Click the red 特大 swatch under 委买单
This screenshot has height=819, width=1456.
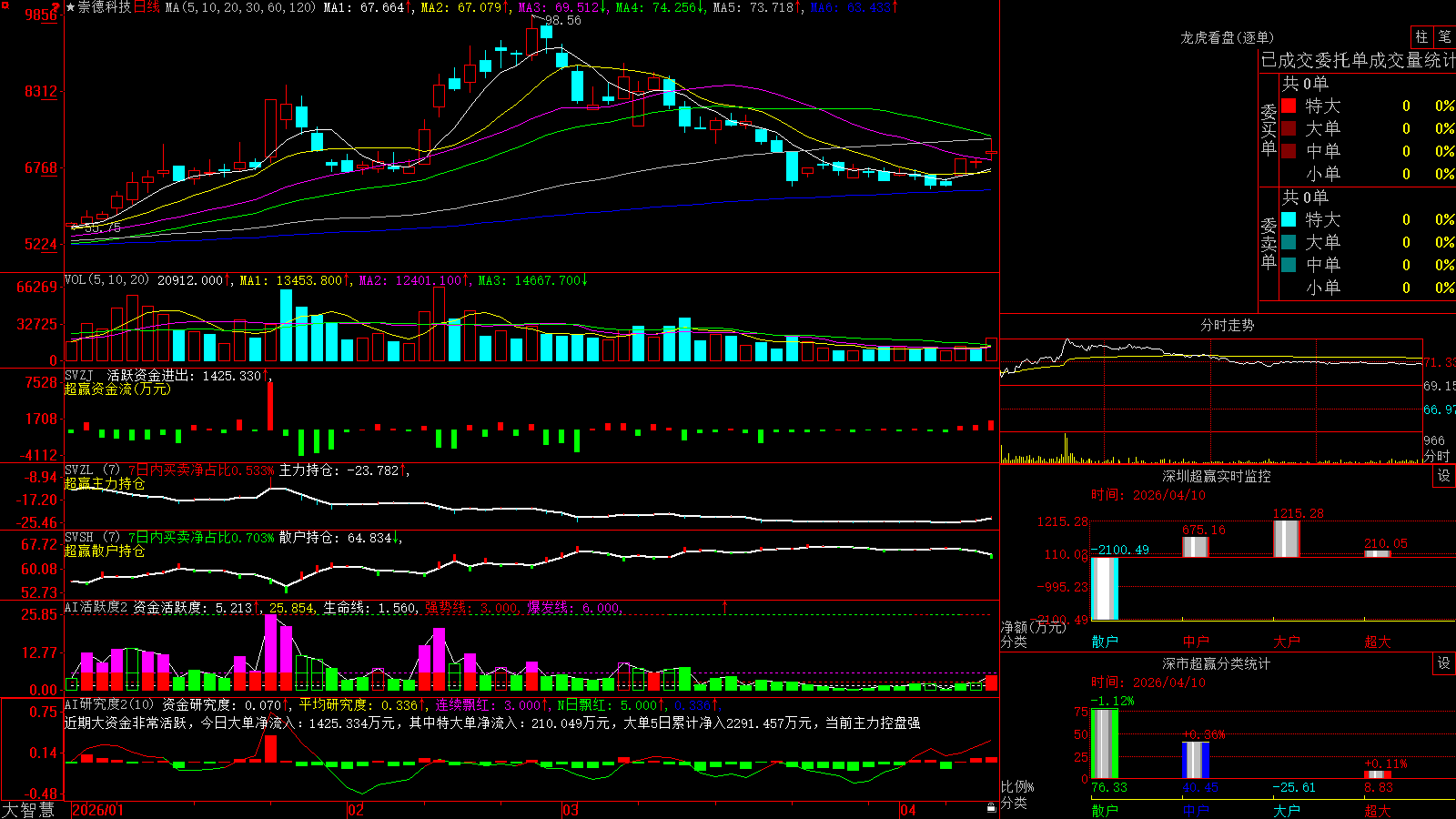pos(1289,106)
